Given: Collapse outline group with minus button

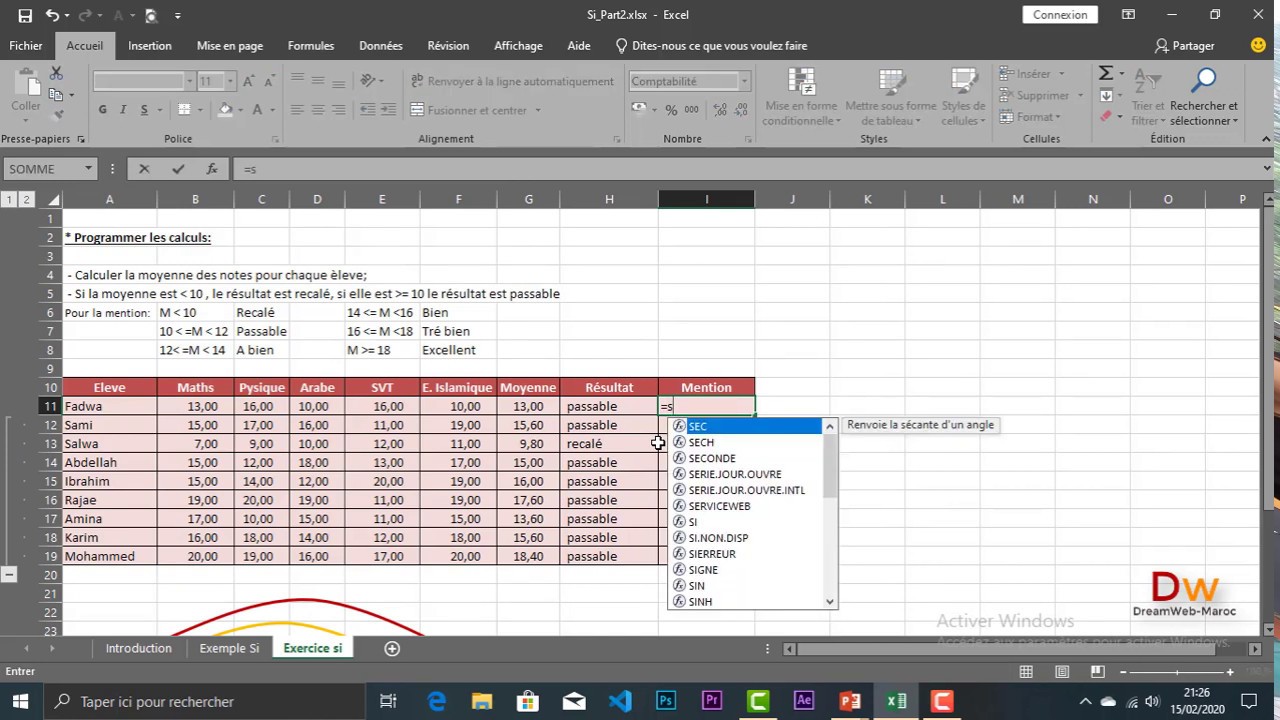Looking at the screenshot, I should [8, 575].
